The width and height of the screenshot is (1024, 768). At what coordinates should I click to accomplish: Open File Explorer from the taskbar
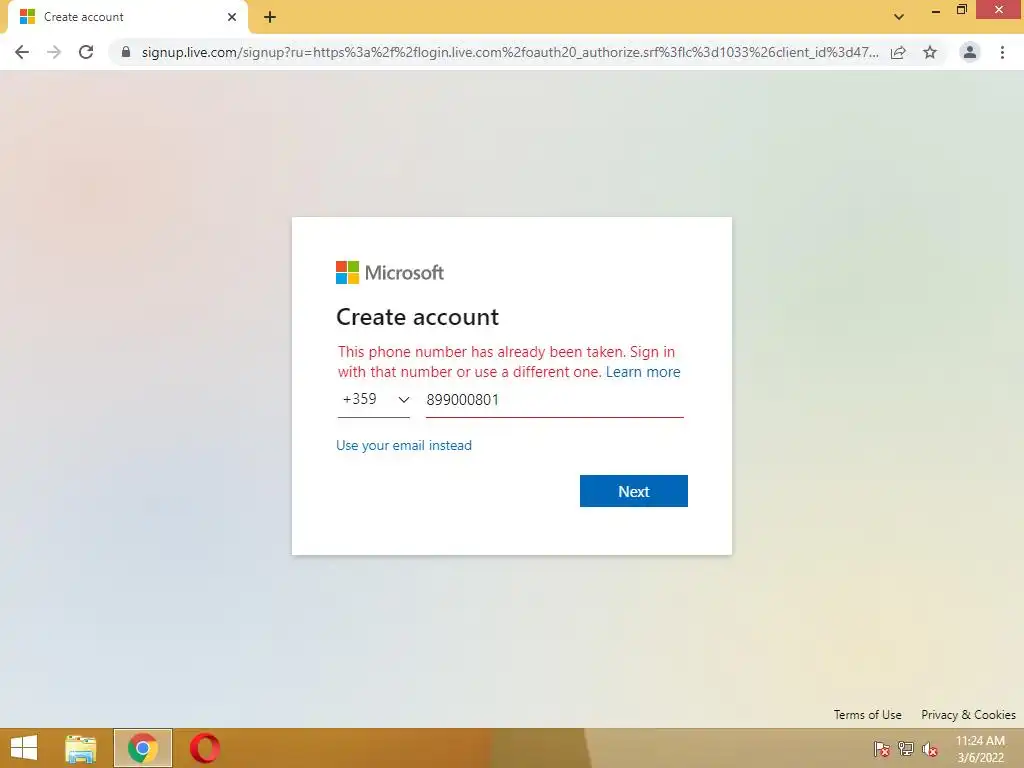81,748
